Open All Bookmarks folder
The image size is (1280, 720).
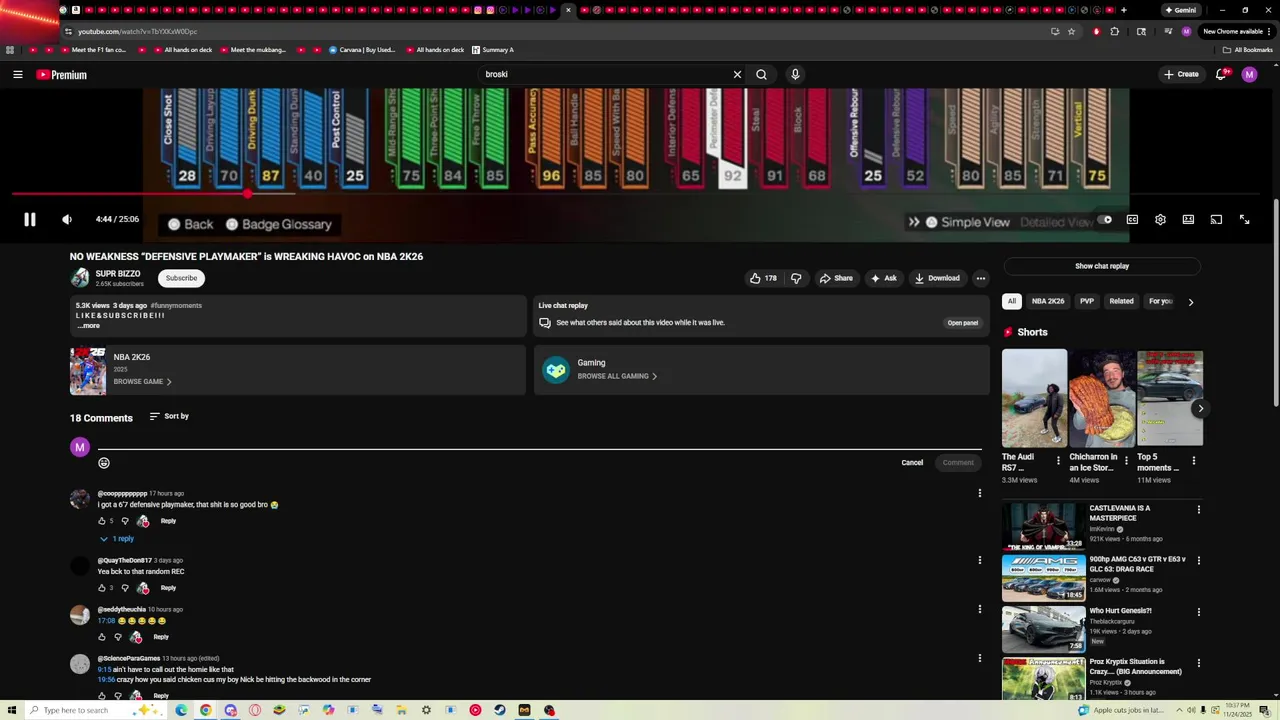(x=1248, y=50)
